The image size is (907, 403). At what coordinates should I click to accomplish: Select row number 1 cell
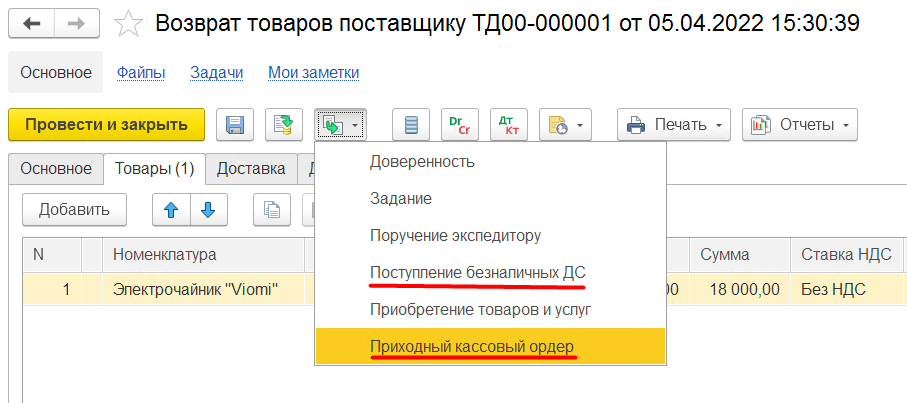point(53,289)
